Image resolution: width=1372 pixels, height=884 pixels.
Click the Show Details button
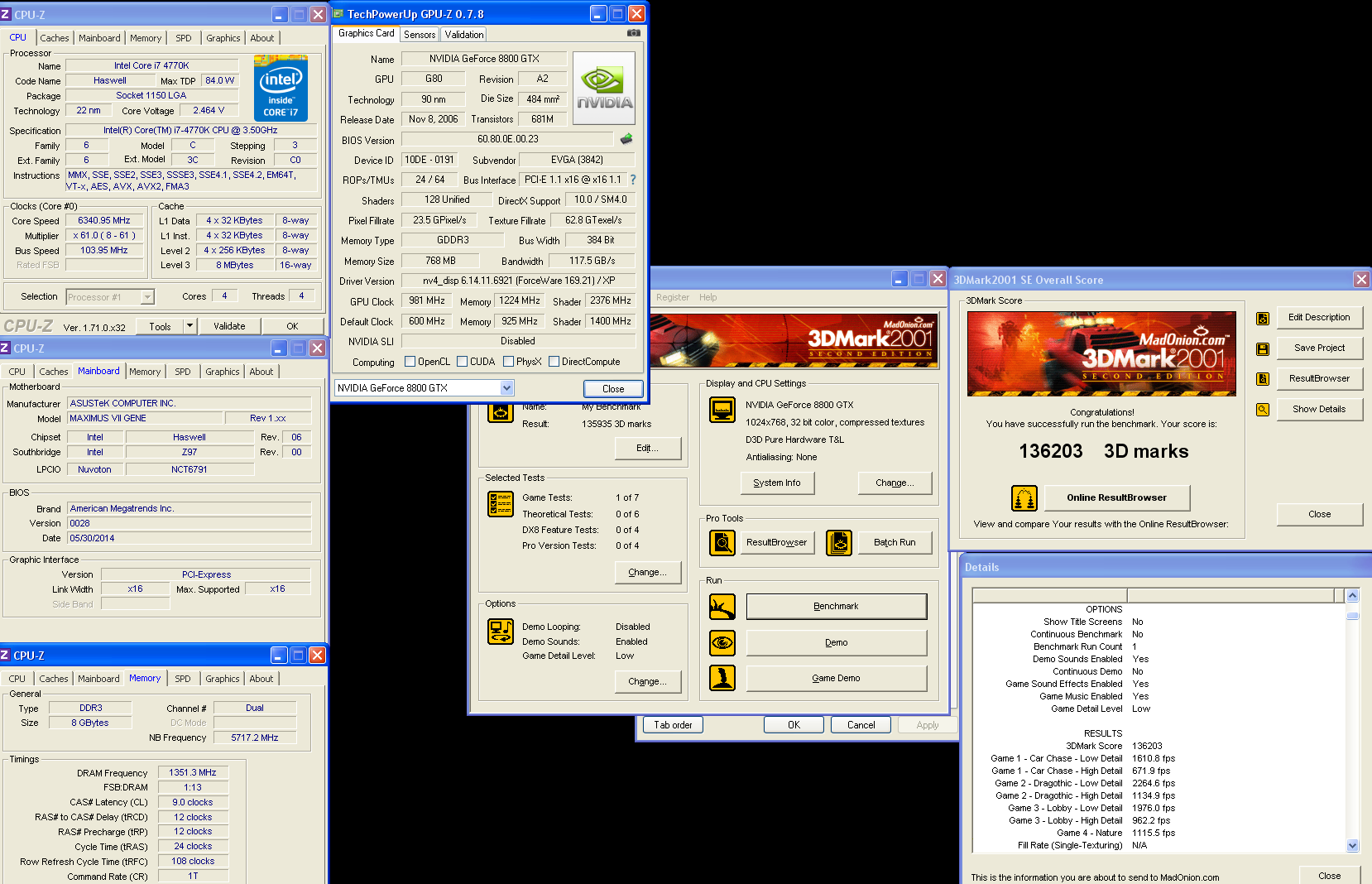1320,410
